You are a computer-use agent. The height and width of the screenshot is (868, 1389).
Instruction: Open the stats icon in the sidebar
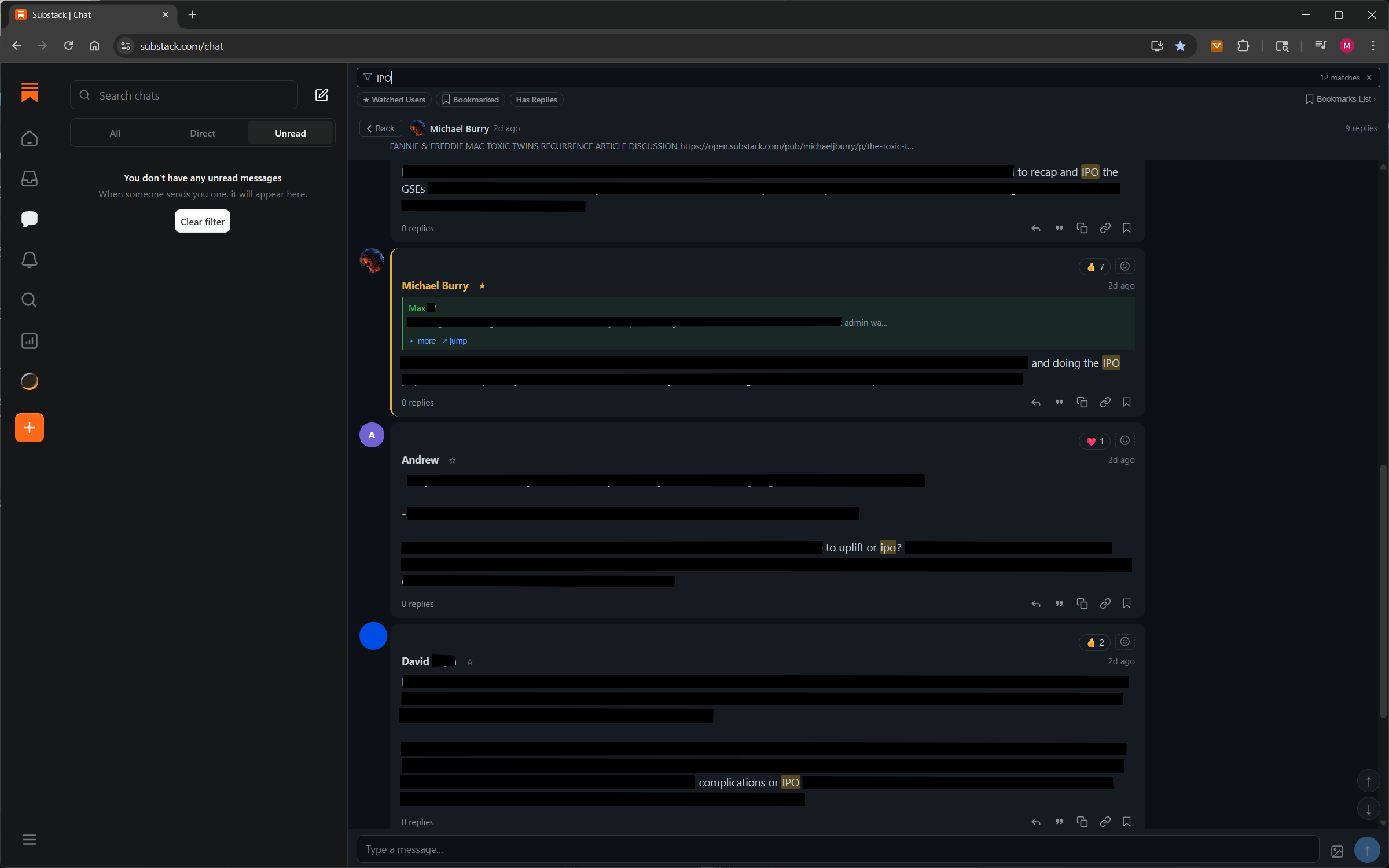29,341
